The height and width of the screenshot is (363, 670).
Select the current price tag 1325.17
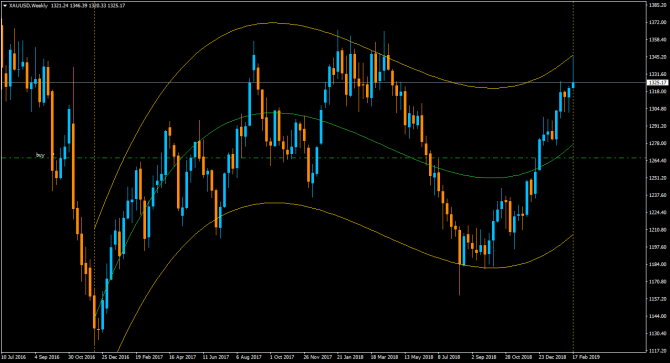coord(657,82)
